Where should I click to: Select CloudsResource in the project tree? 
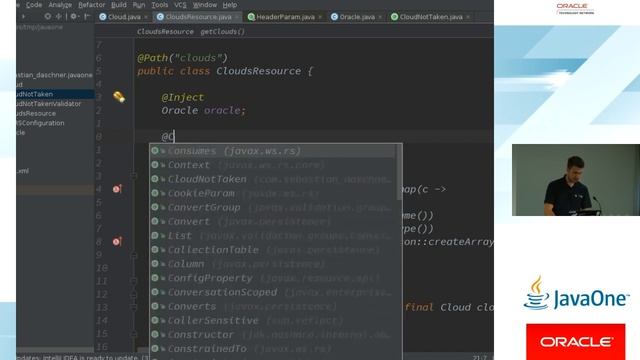coord(36,113)
